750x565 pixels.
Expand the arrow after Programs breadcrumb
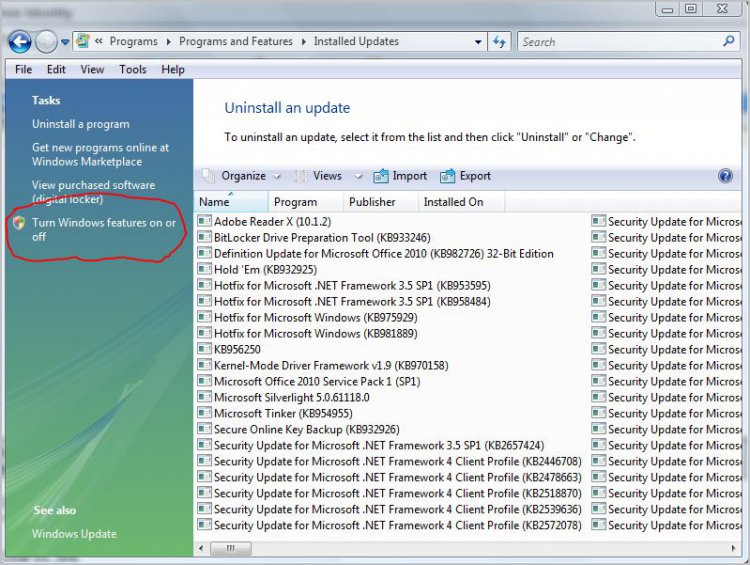(168, 42)
